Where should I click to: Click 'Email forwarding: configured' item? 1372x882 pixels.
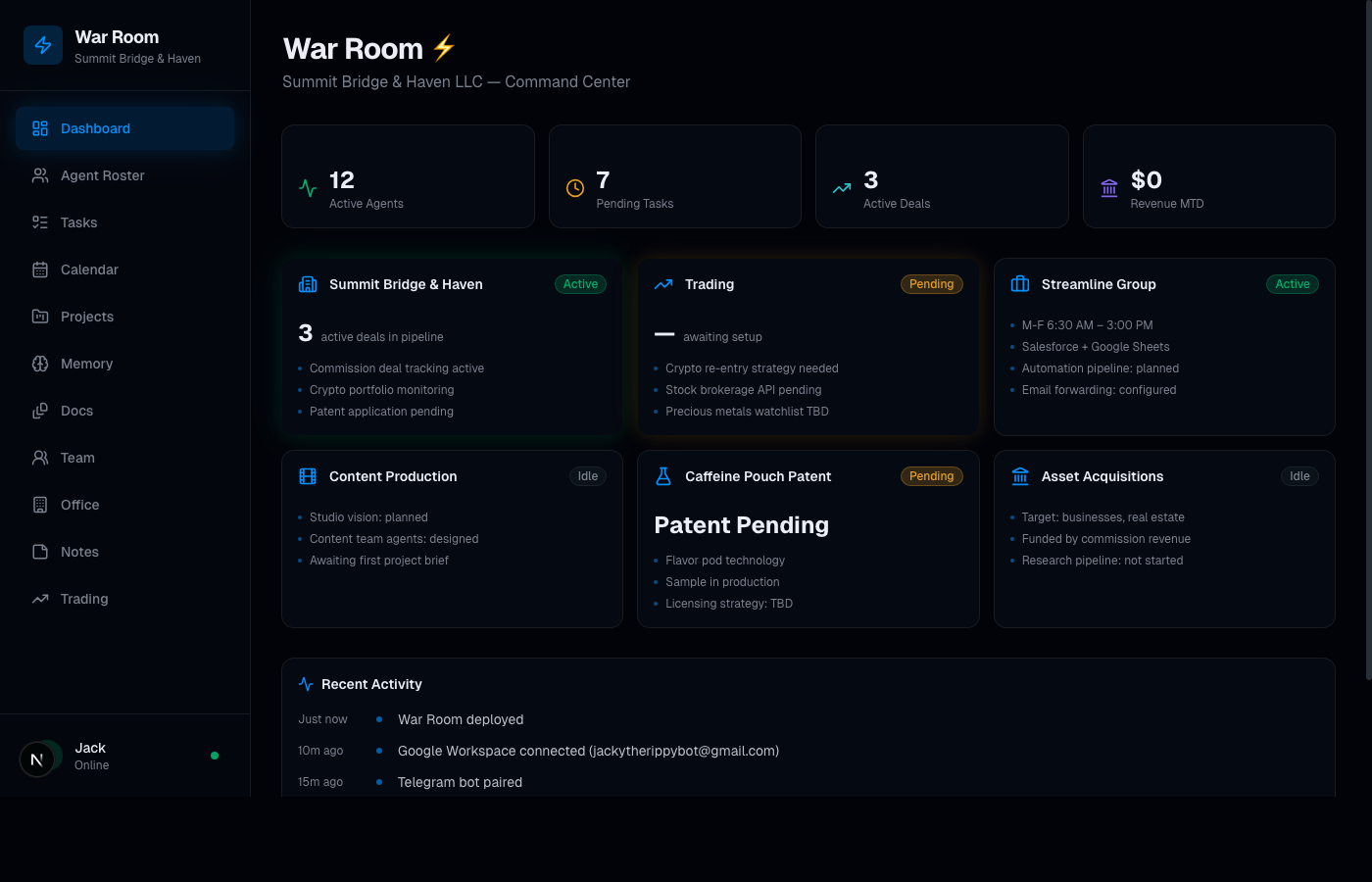[1099, 390]
